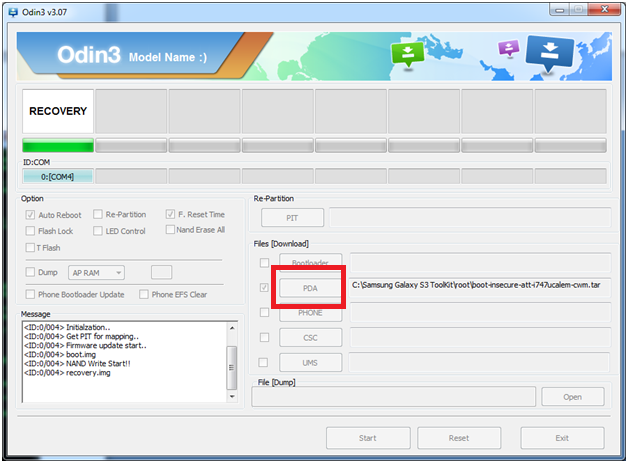
Task: Click the 'recovery.img' log line
Action: 67,373
